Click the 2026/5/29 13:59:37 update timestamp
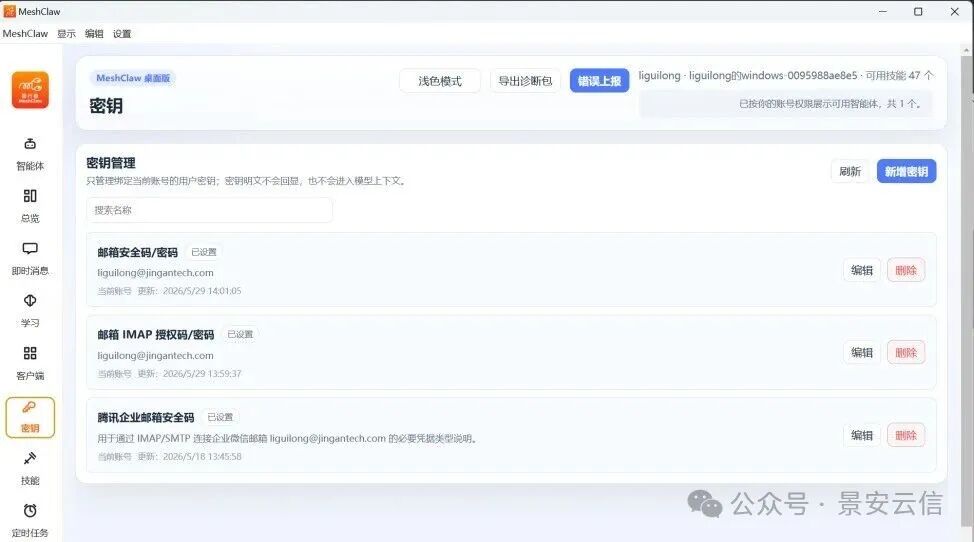This screenshot has height=542, width=974. [202, 374]
